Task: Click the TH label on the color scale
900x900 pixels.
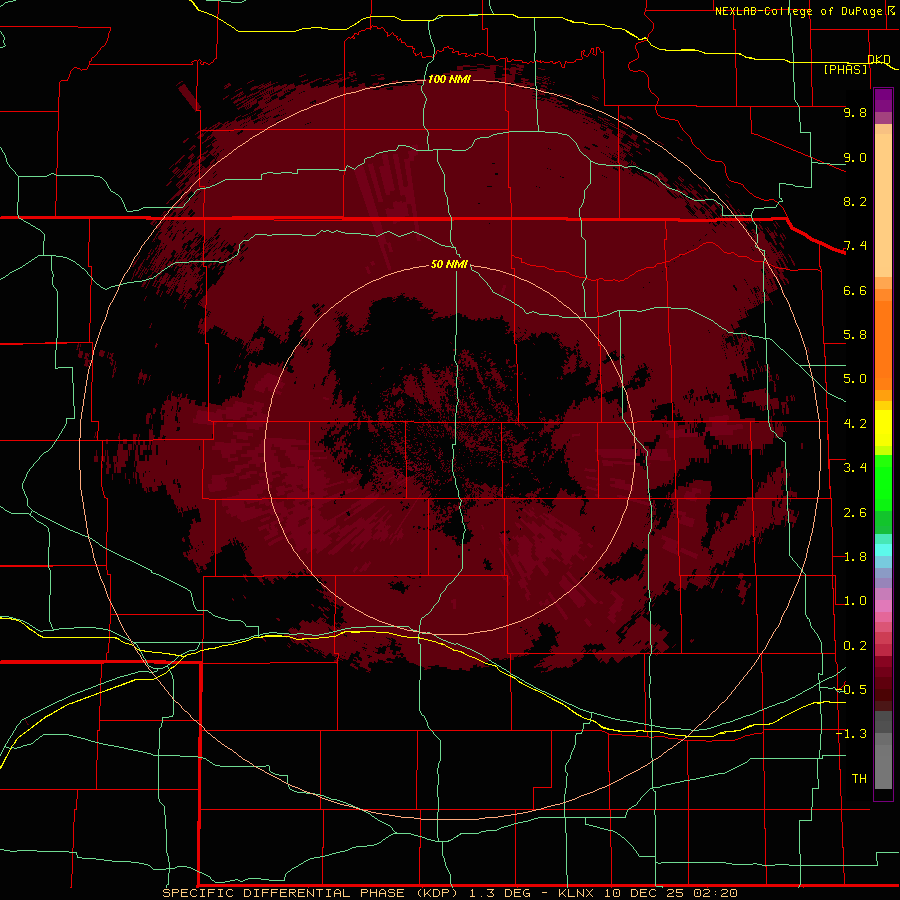Action: click(x=859, y=779)
